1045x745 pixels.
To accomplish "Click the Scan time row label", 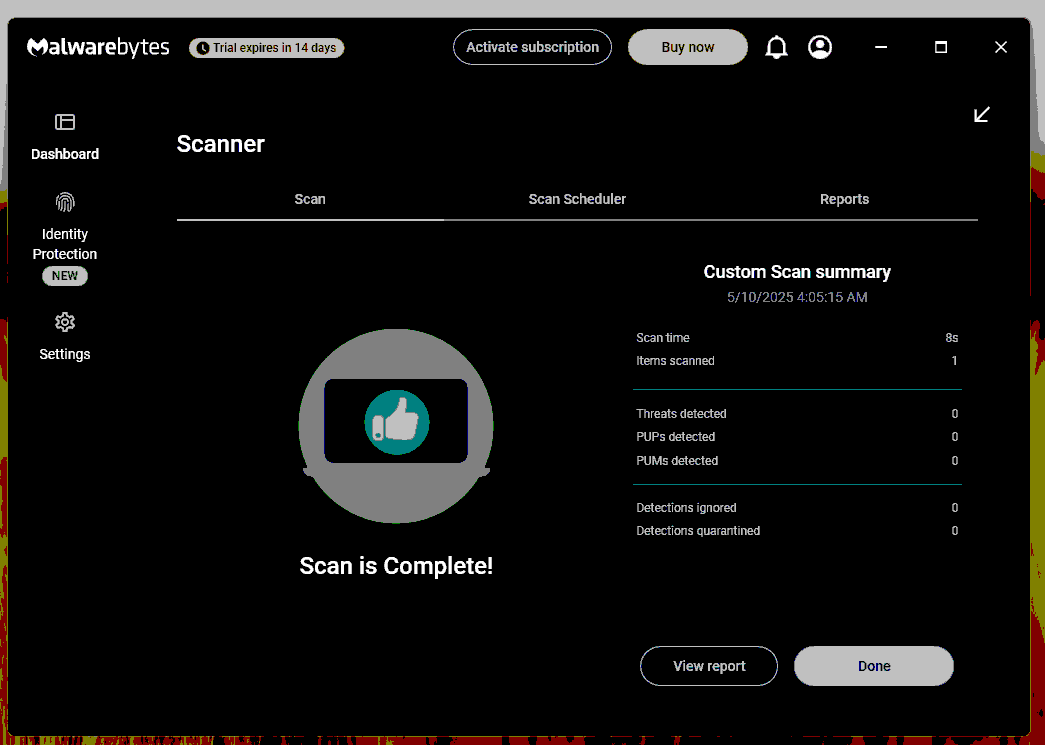I will click(662, 338).
